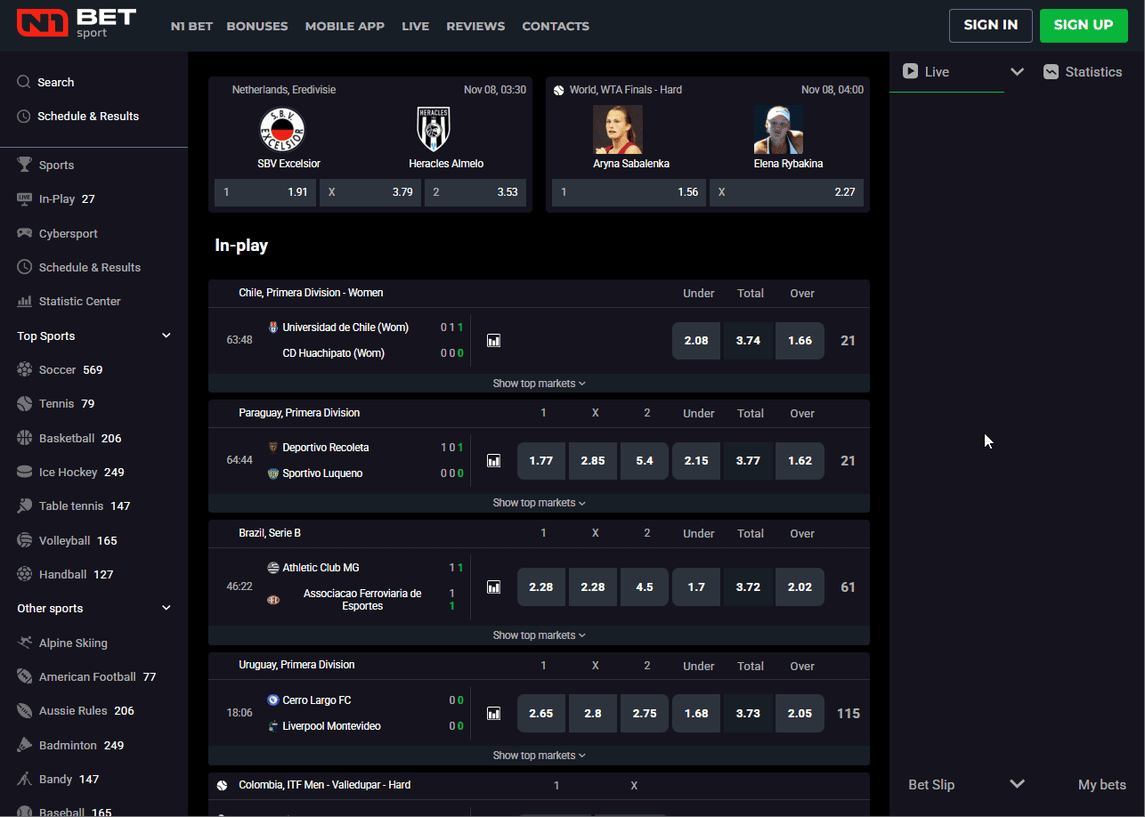The width and height of the screenshot is (1145, 817).
Task: Switch to the Statistics tab
Action: click(1082, 72)
